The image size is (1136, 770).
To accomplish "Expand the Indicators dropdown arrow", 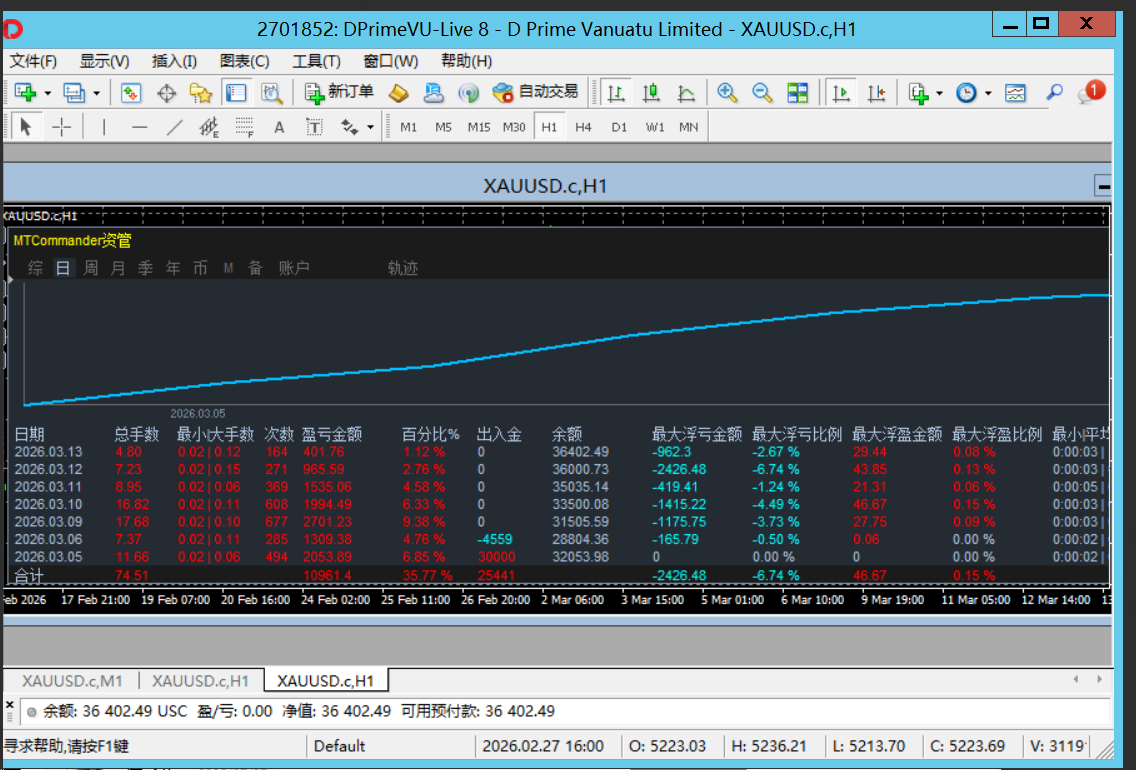I will 939,93.
